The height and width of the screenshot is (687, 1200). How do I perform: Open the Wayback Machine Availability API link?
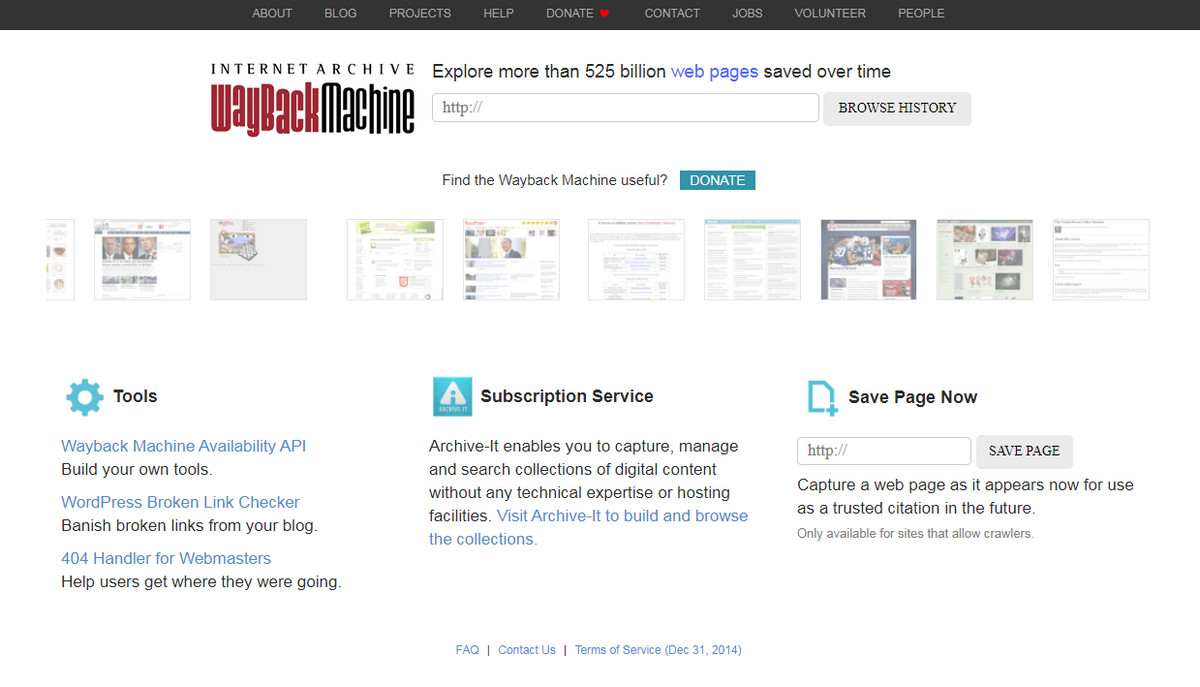(183, 446)
